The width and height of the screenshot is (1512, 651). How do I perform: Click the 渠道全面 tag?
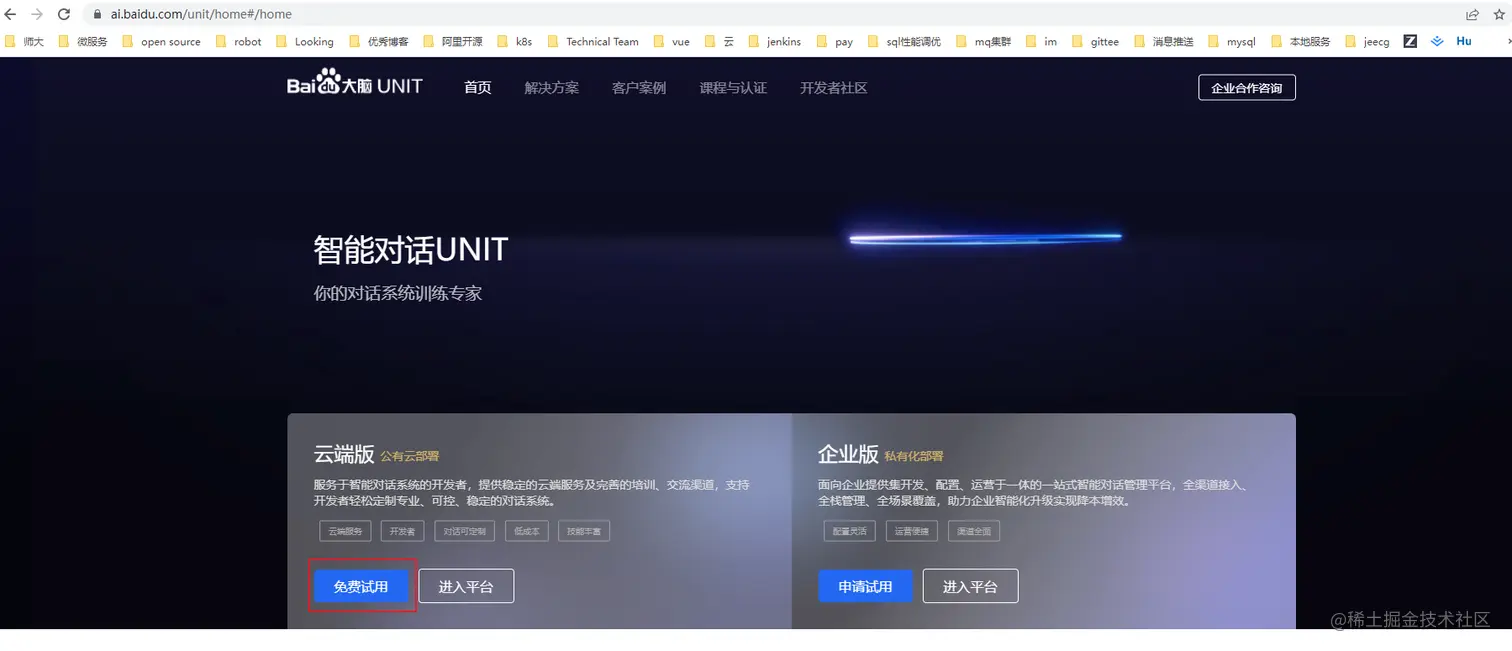point(974,531)
